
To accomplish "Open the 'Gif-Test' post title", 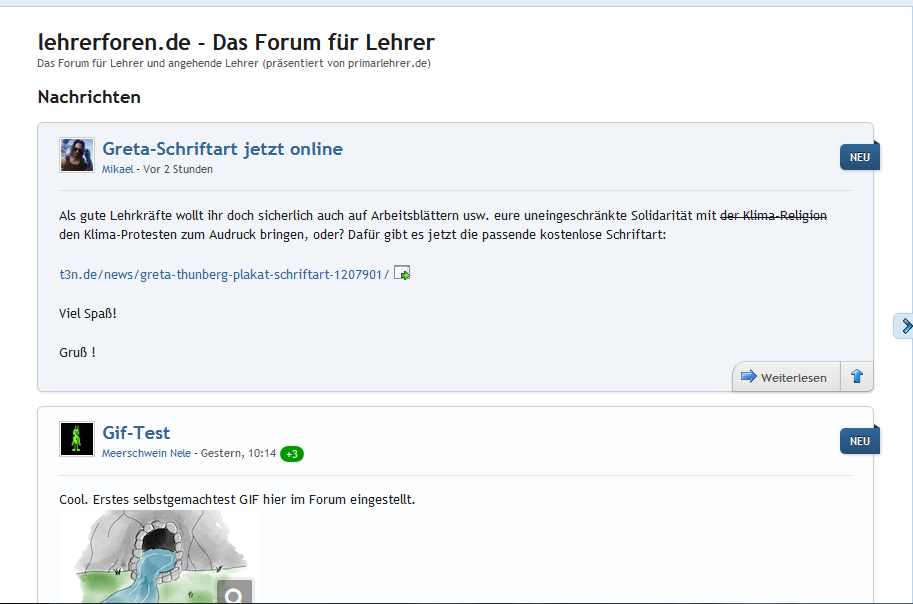I will [136, 433].
